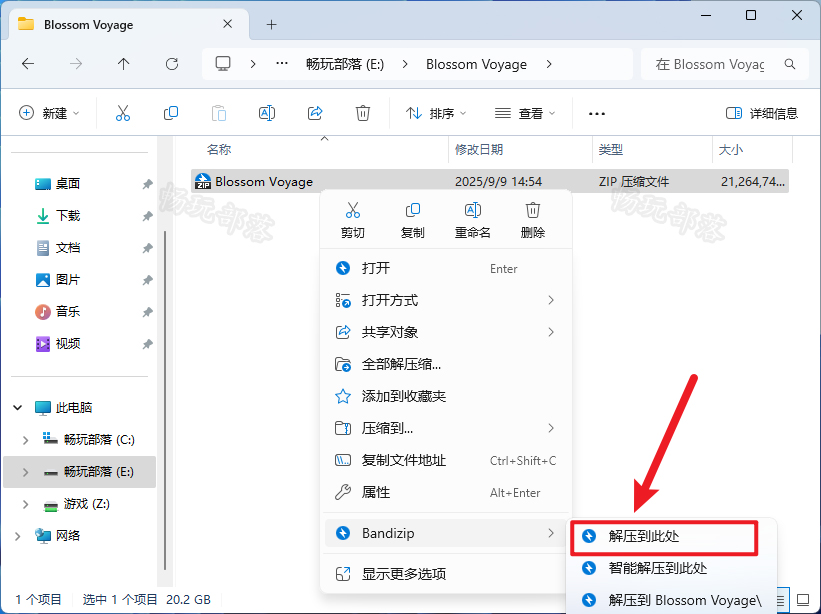Open 文档 in quick access
Screen dimensions: 821x614
68,248
